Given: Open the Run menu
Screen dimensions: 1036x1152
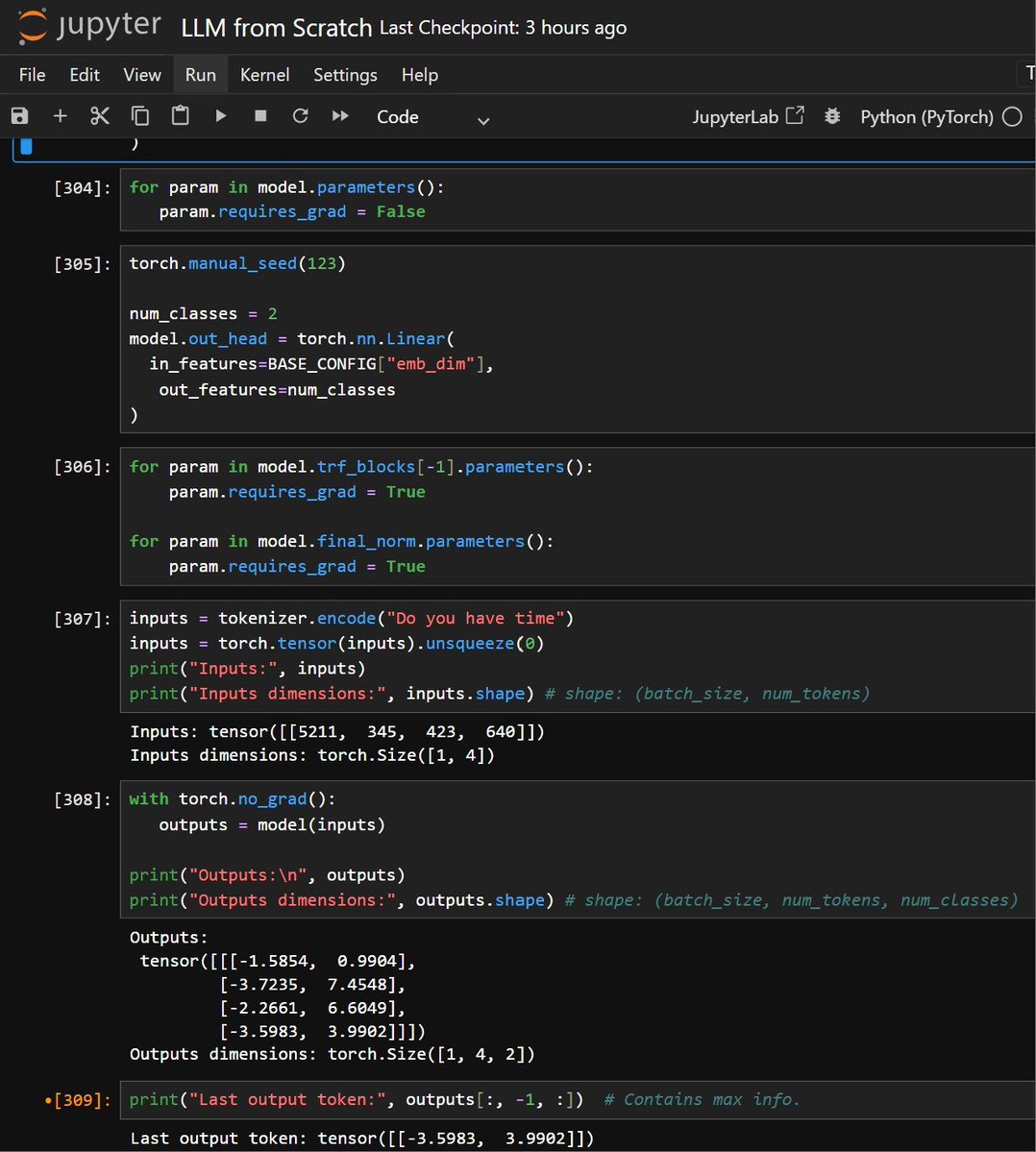Looking at the screenshot, I should tap(201, 75).
